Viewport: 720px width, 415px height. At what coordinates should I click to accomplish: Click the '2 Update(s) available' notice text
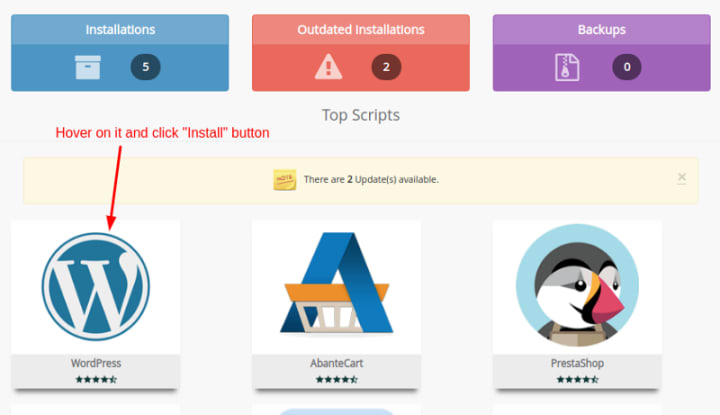coord(371,179)
